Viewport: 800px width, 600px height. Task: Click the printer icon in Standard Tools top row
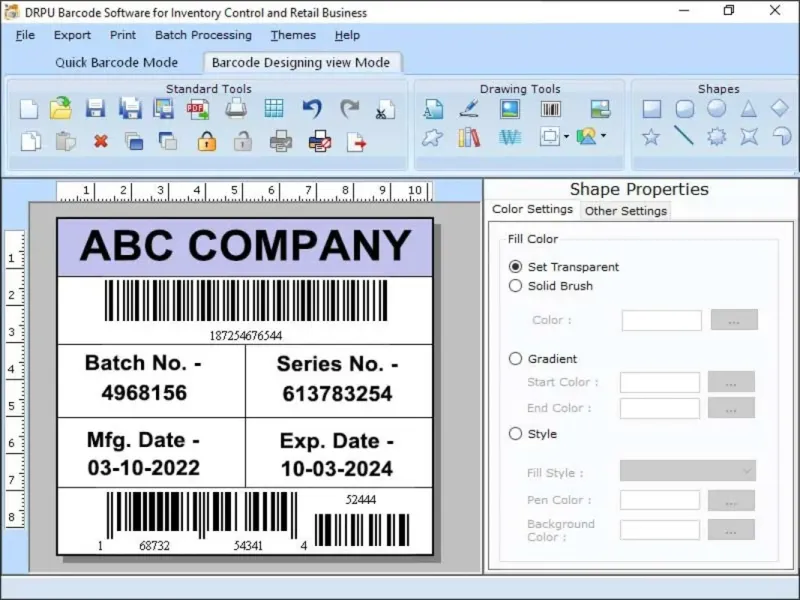(x=236, y=109)
